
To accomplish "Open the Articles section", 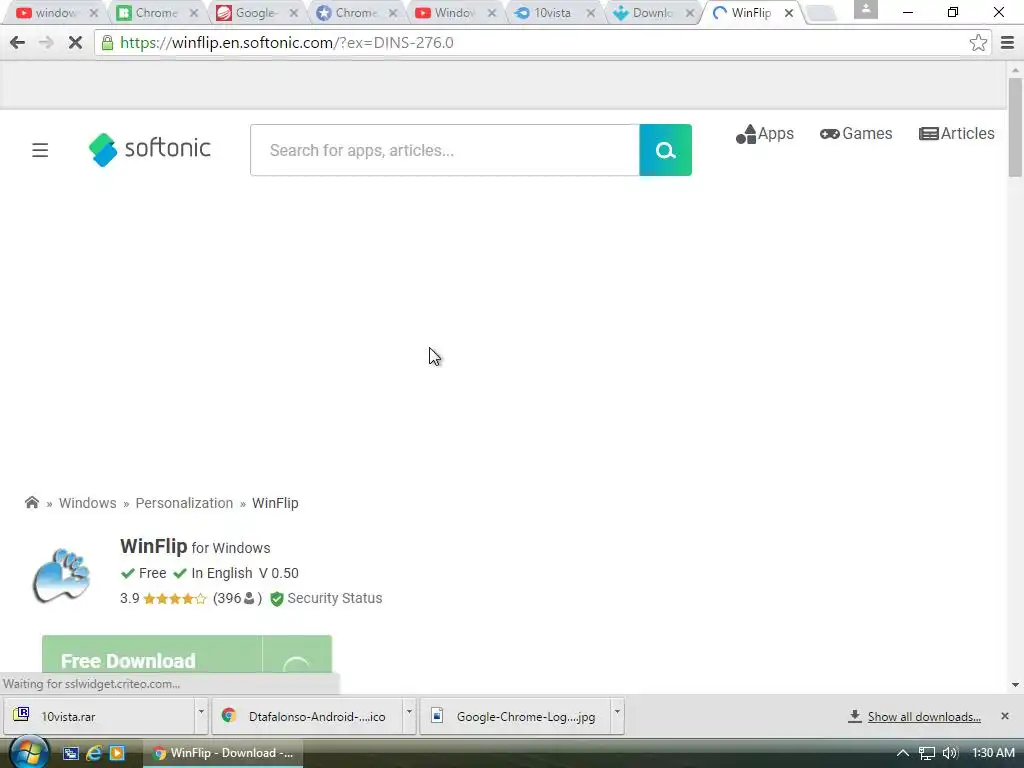I will pyautogui.click(x=957, y=134).
